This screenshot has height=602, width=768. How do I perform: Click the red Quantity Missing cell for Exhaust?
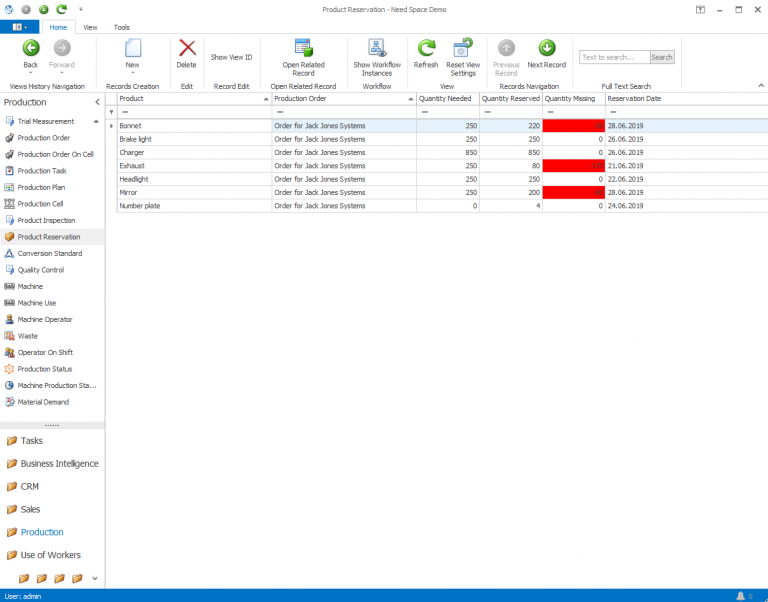pyautogui.click(x=574, y=166)
